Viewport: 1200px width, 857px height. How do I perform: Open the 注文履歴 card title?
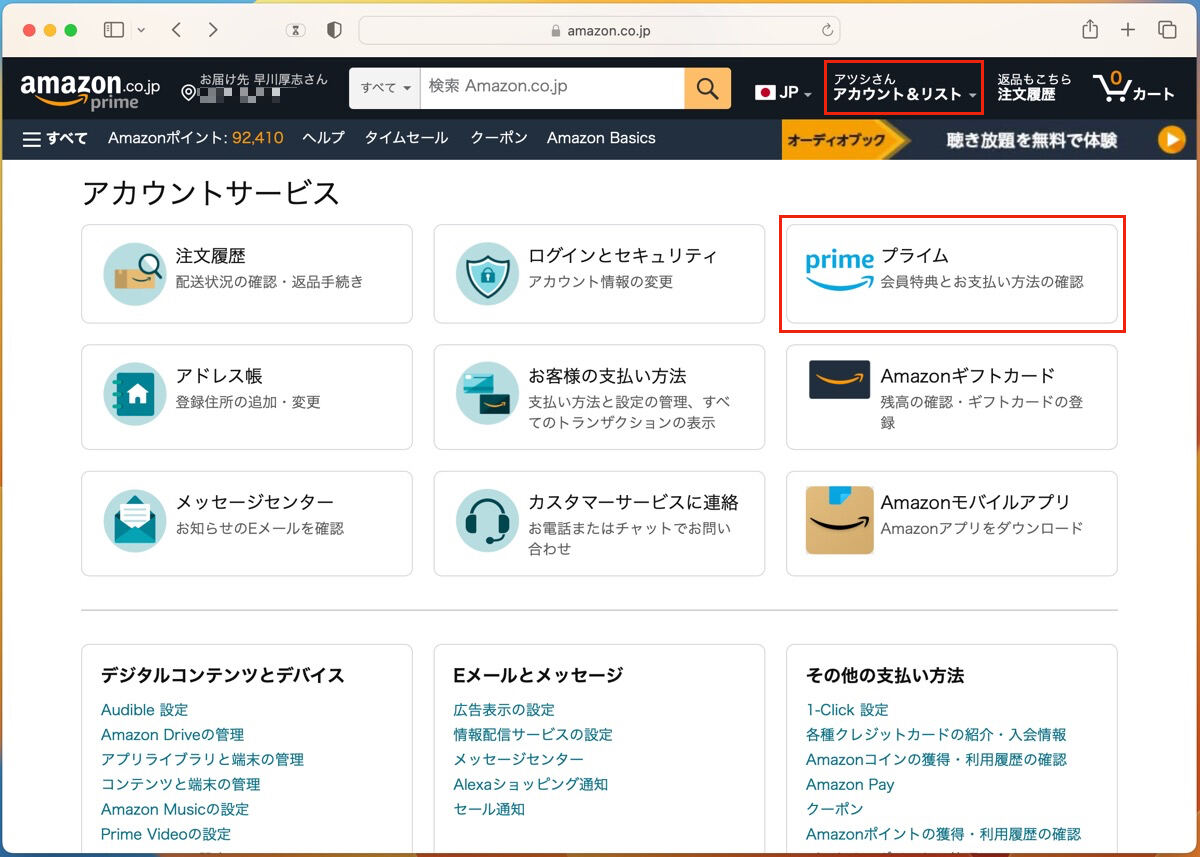[210, 256]
